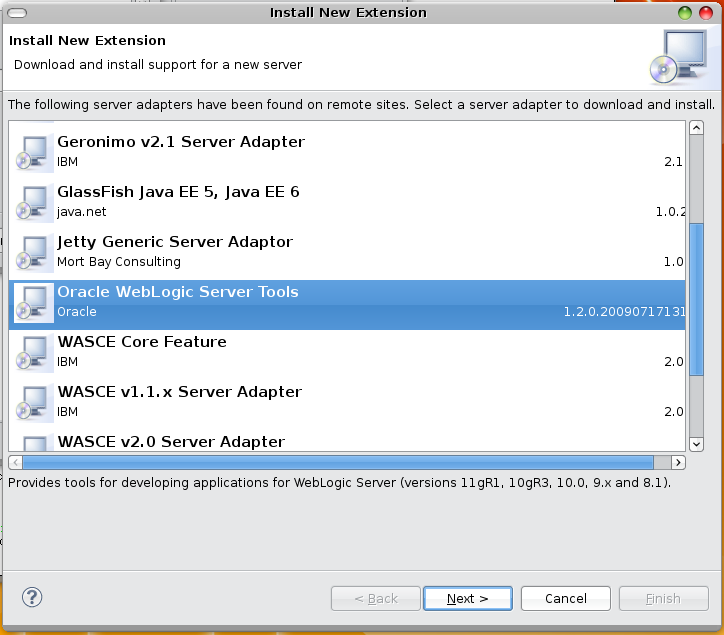This screenshot has width=724, height=635.
Task: Click the Cancel button
Action: (x=566, y=599)
